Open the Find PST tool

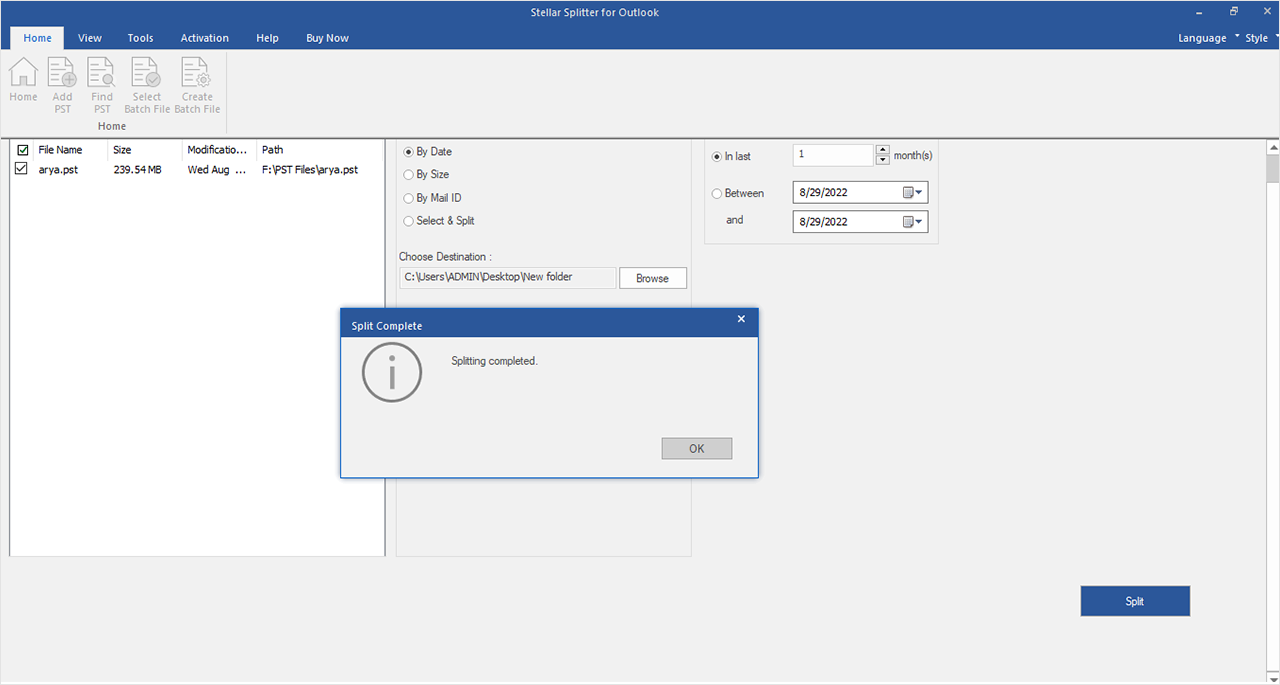(102, 85)
